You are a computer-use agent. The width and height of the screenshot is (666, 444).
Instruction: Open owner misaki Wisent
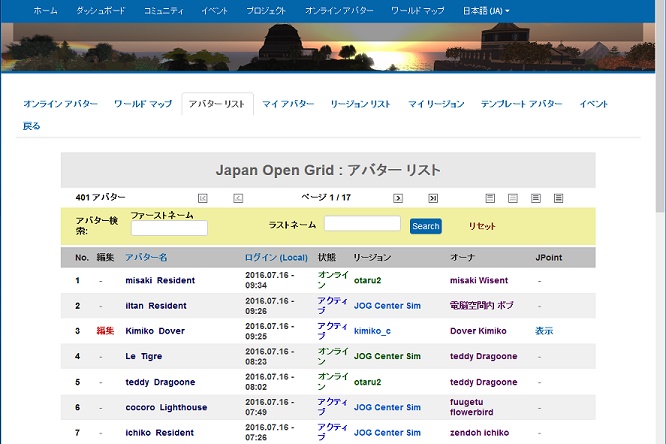click(479, 280)
